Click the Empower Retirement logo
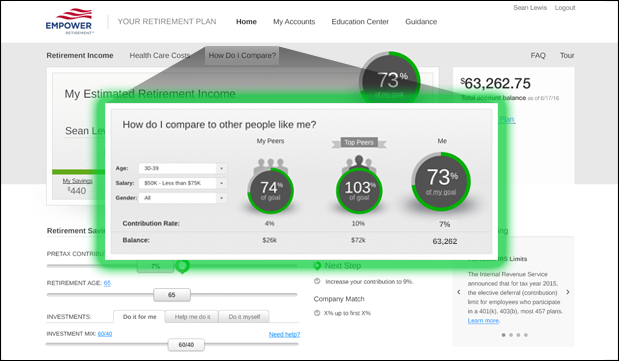619x361 pixels. [x=70, y=22]
